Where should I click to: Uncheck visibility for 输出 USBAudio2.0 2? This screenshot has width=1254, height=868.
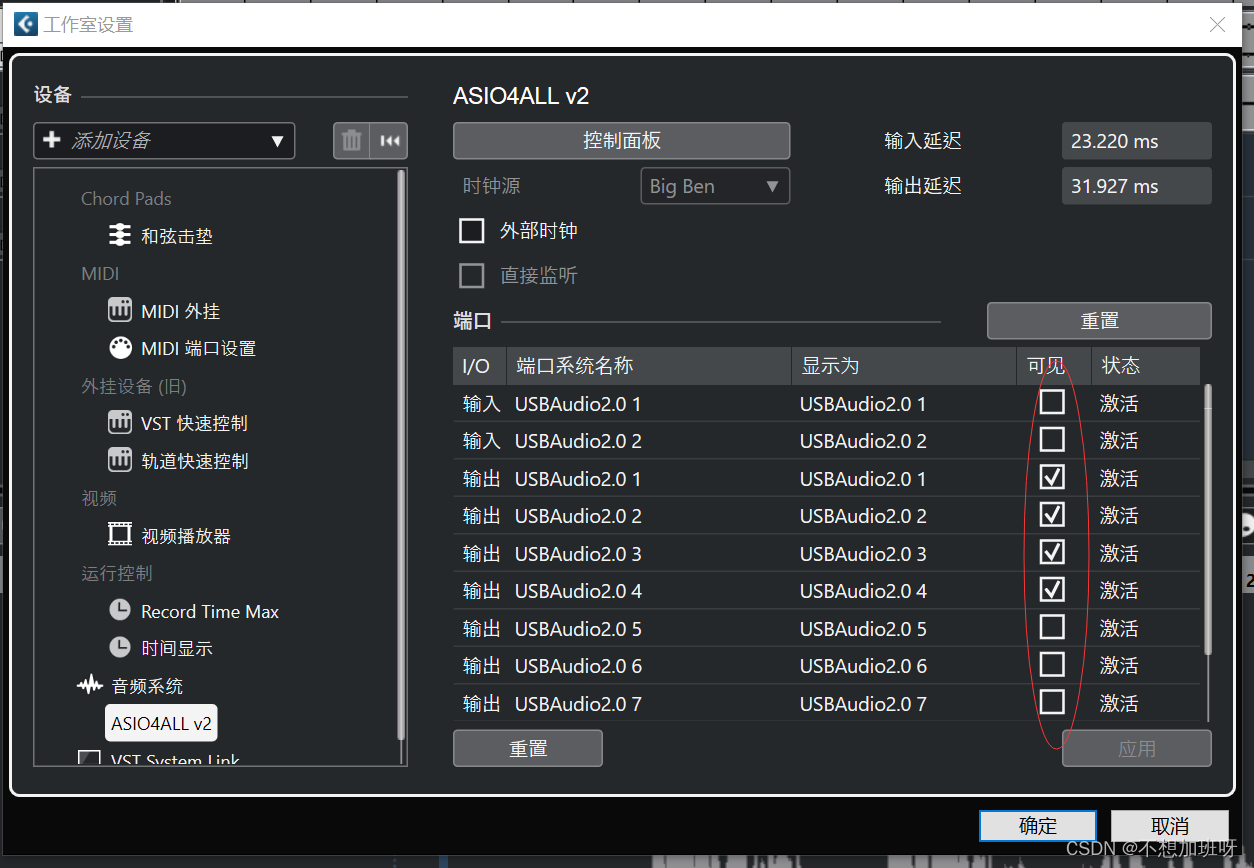click(x=1052, y=515)
